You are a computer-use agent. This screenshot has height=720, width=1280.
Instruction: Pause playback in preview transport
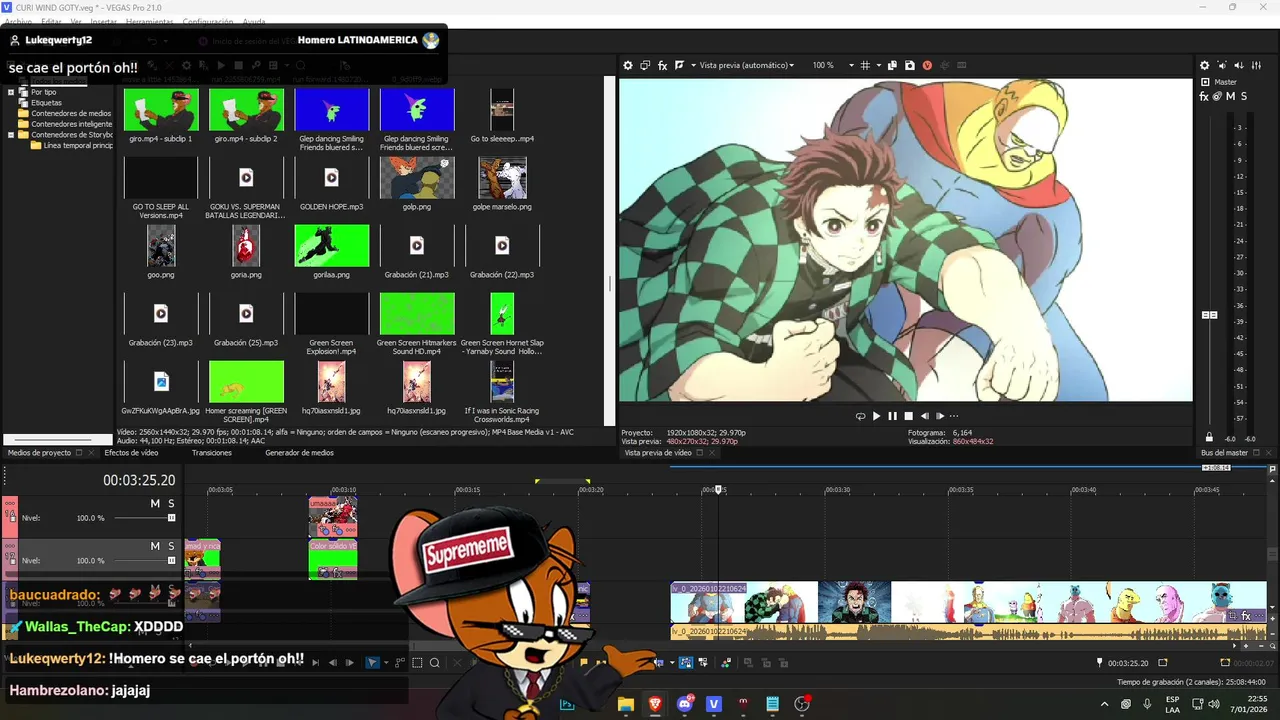(x=892, y=416)
